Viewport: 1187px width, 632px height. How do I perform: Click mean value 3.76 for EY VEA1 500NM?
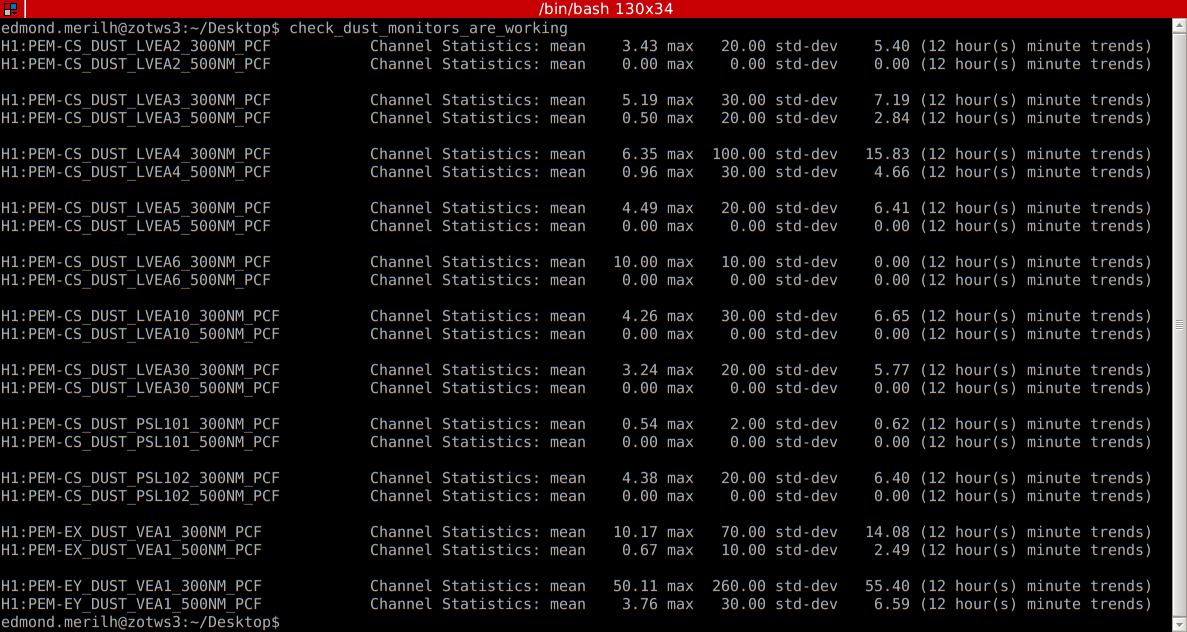point(640,604)
